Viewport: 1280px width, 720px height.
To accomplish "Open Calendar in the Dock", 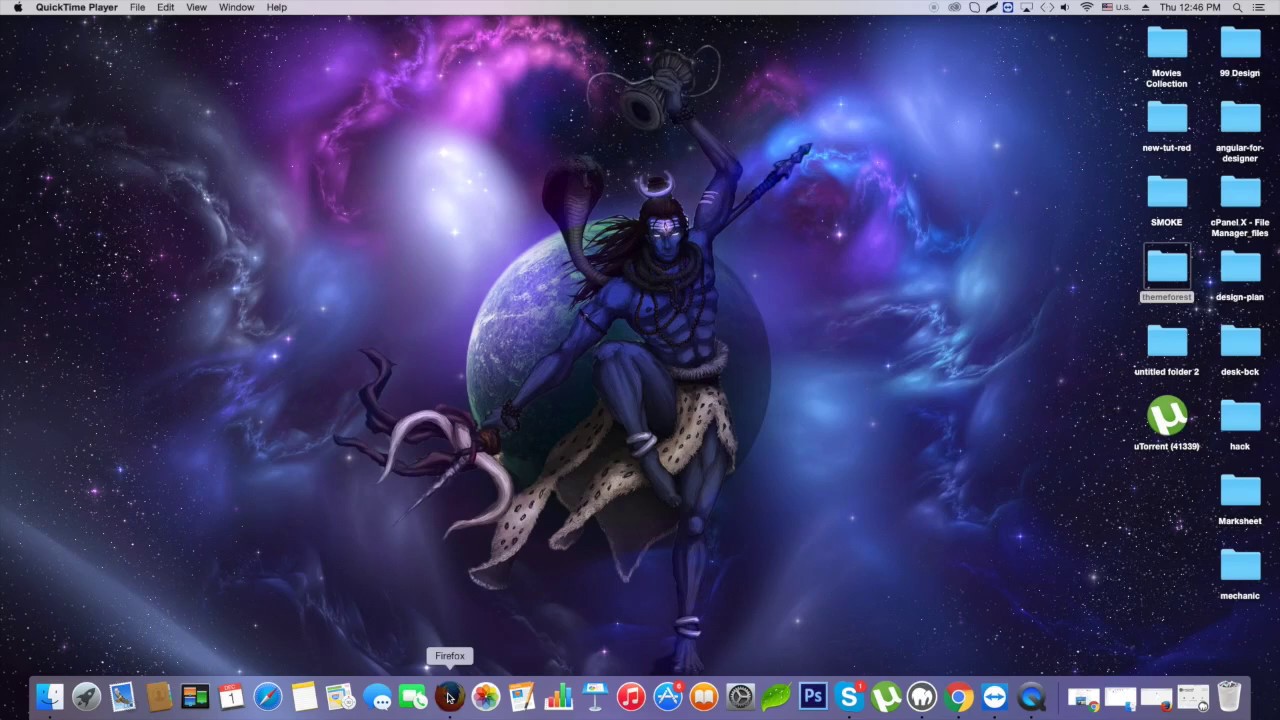I will coord(231,696).
